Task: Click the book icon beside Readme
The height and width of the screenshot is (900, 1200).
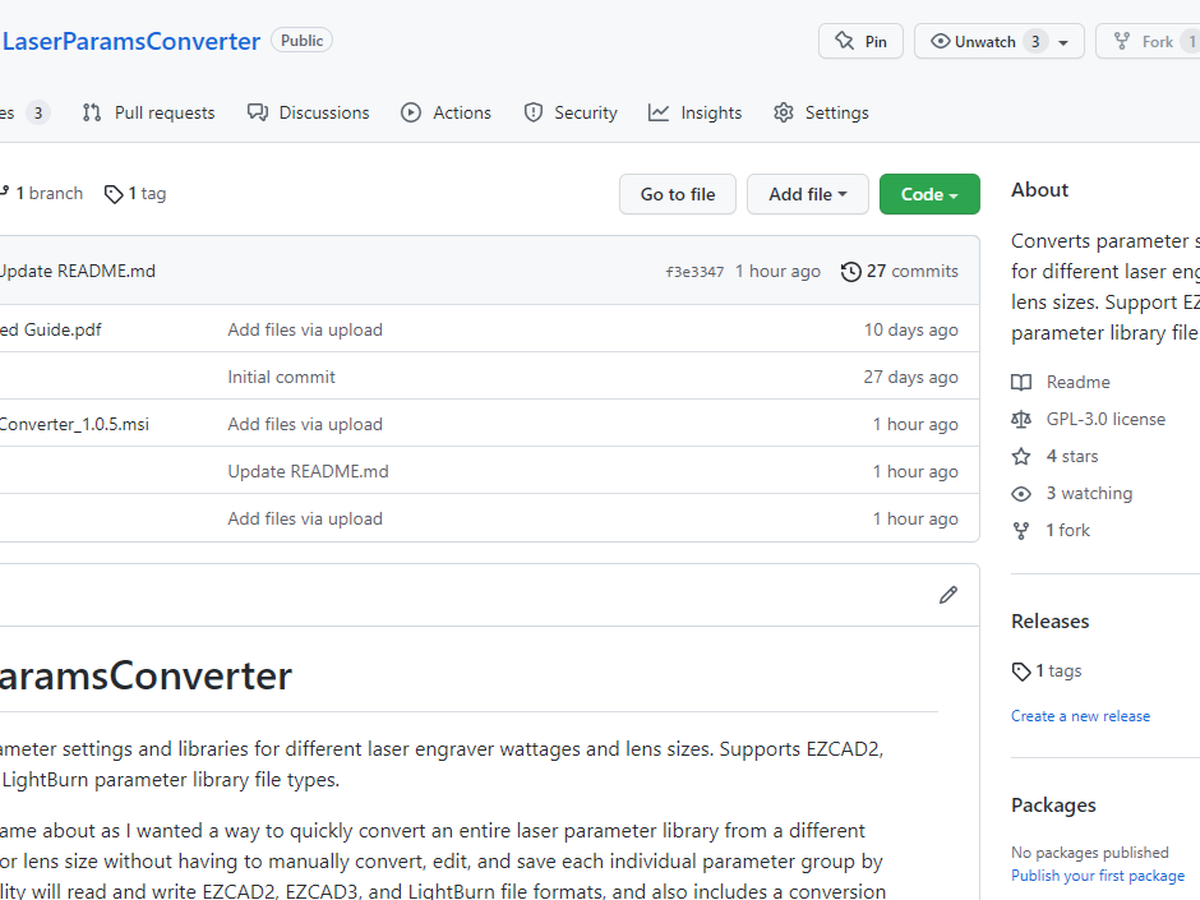Action: [1021, 382]
